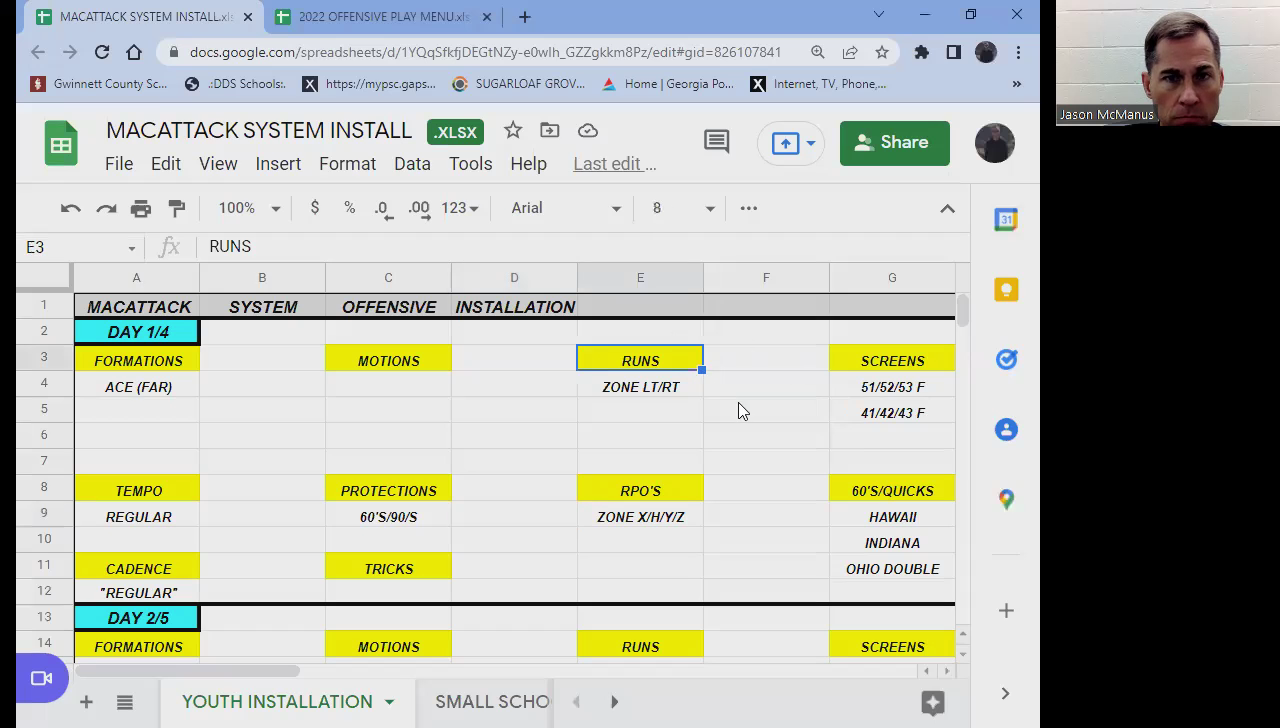Open the Format menu
1280x728 pixels.
pos(347,164)
